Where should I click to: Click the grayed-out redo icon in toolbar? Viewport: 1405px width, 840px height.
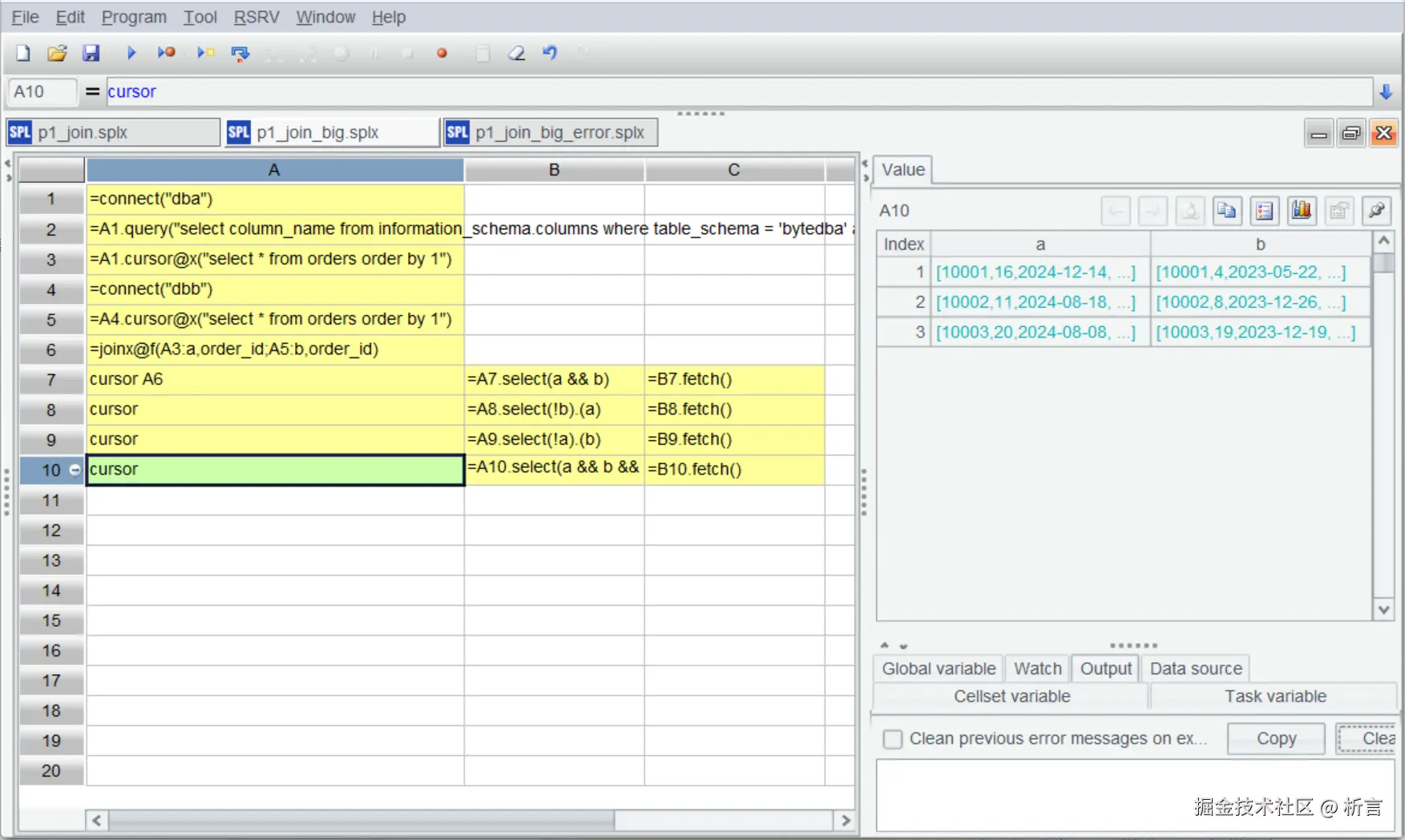point(583,53)
